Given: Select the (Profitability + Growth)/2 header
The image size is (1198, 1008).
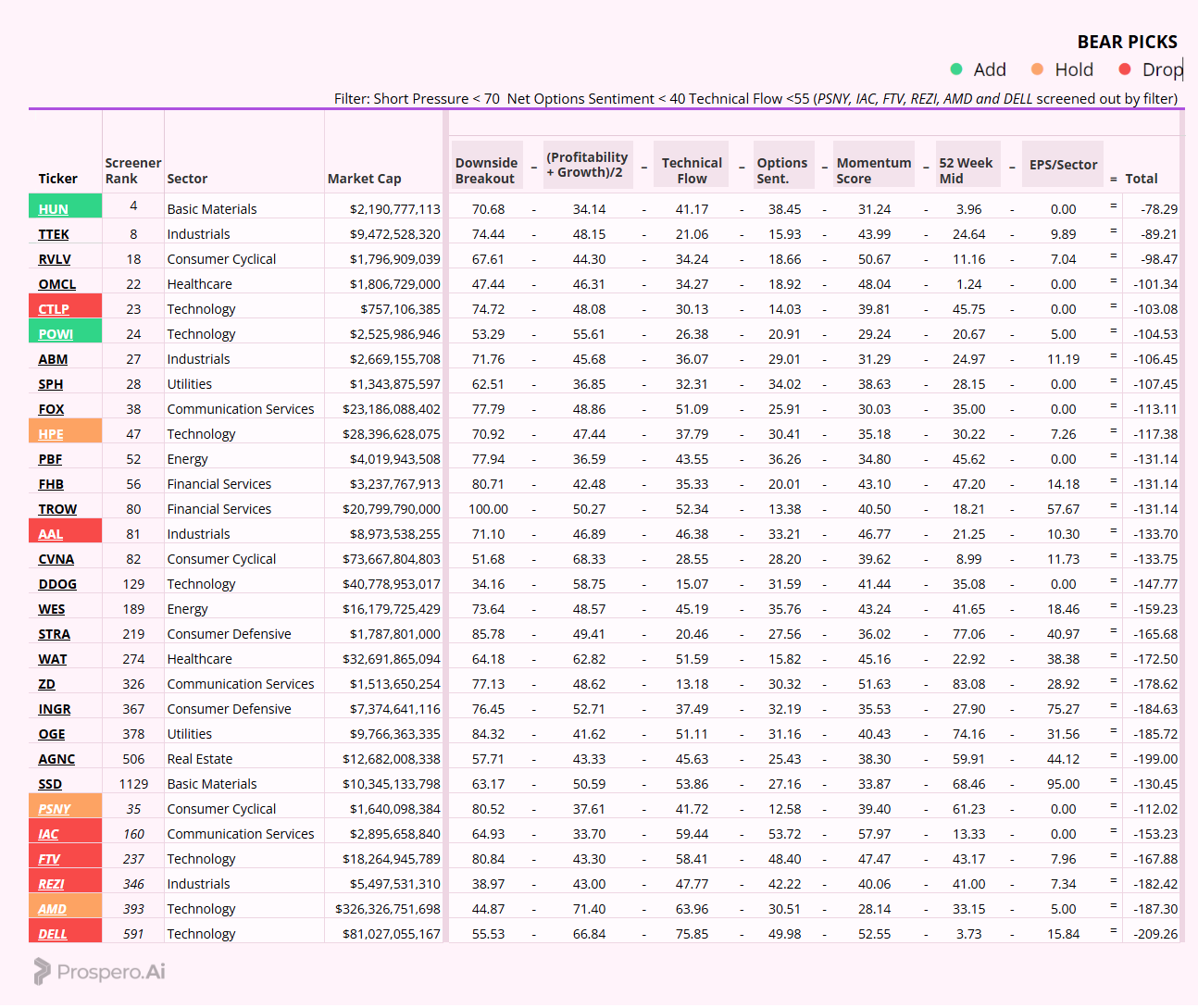Looking at the screenshot, I should pyautogui.click(x=587, y=165).
